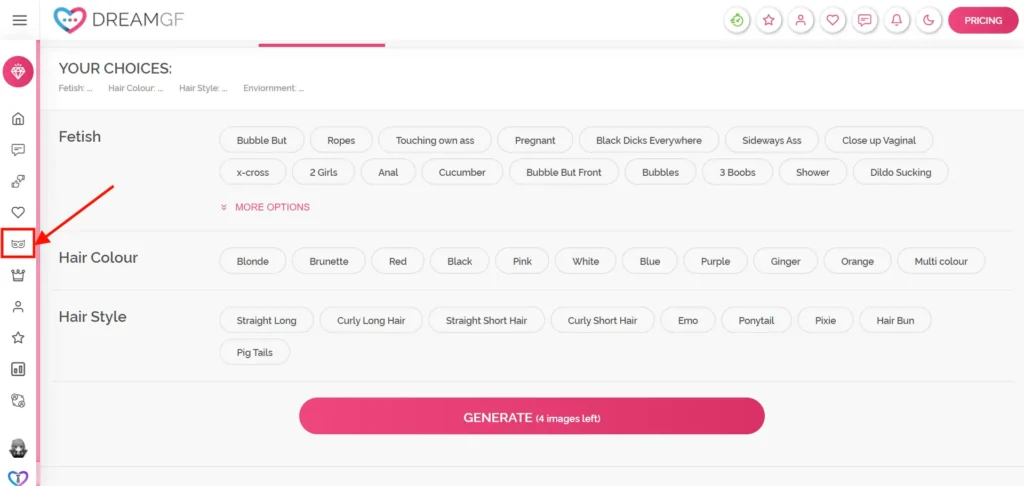Viewport: 1024px width, 486px height.
Task: Open the crown icon in the sidebar
Action: pyautogui.click(x=18, y=275)
